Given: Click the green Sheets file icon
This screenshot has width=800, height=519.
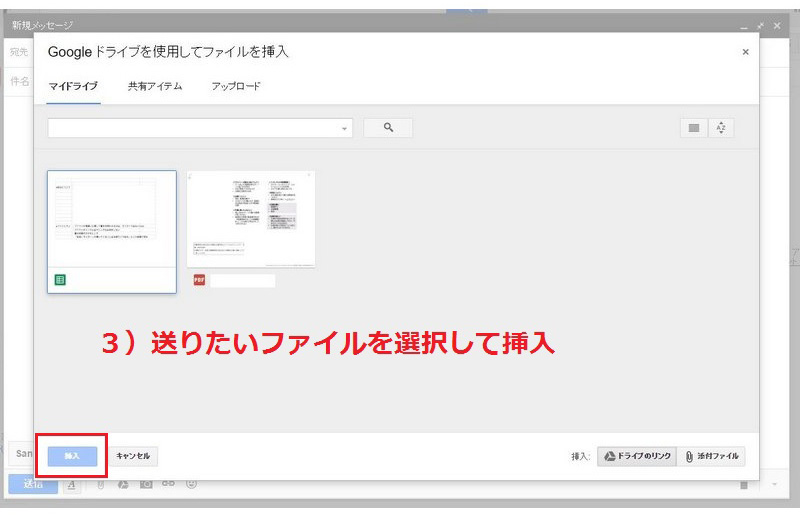Looking at the screenshot, I should 60,280.
